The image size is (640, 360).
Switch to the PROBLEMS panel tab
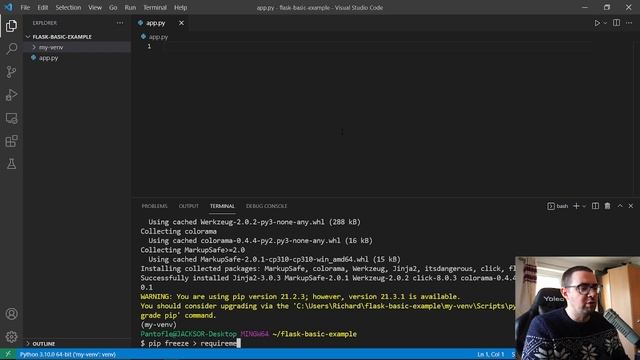pyautogui.click(x=154, y=206)
